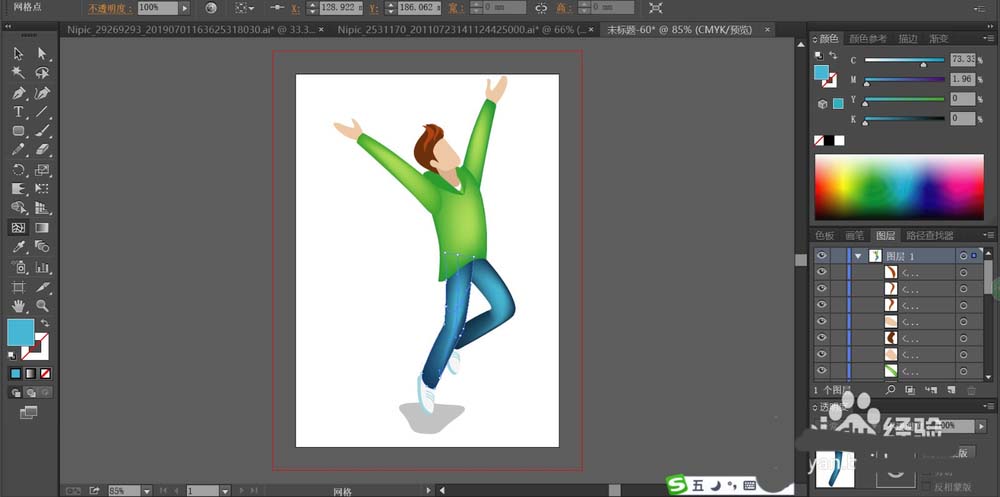Click the cyan fill color swatch in toolbar
This screenshot has height=497, width=1000.
[x=19, y=332]
